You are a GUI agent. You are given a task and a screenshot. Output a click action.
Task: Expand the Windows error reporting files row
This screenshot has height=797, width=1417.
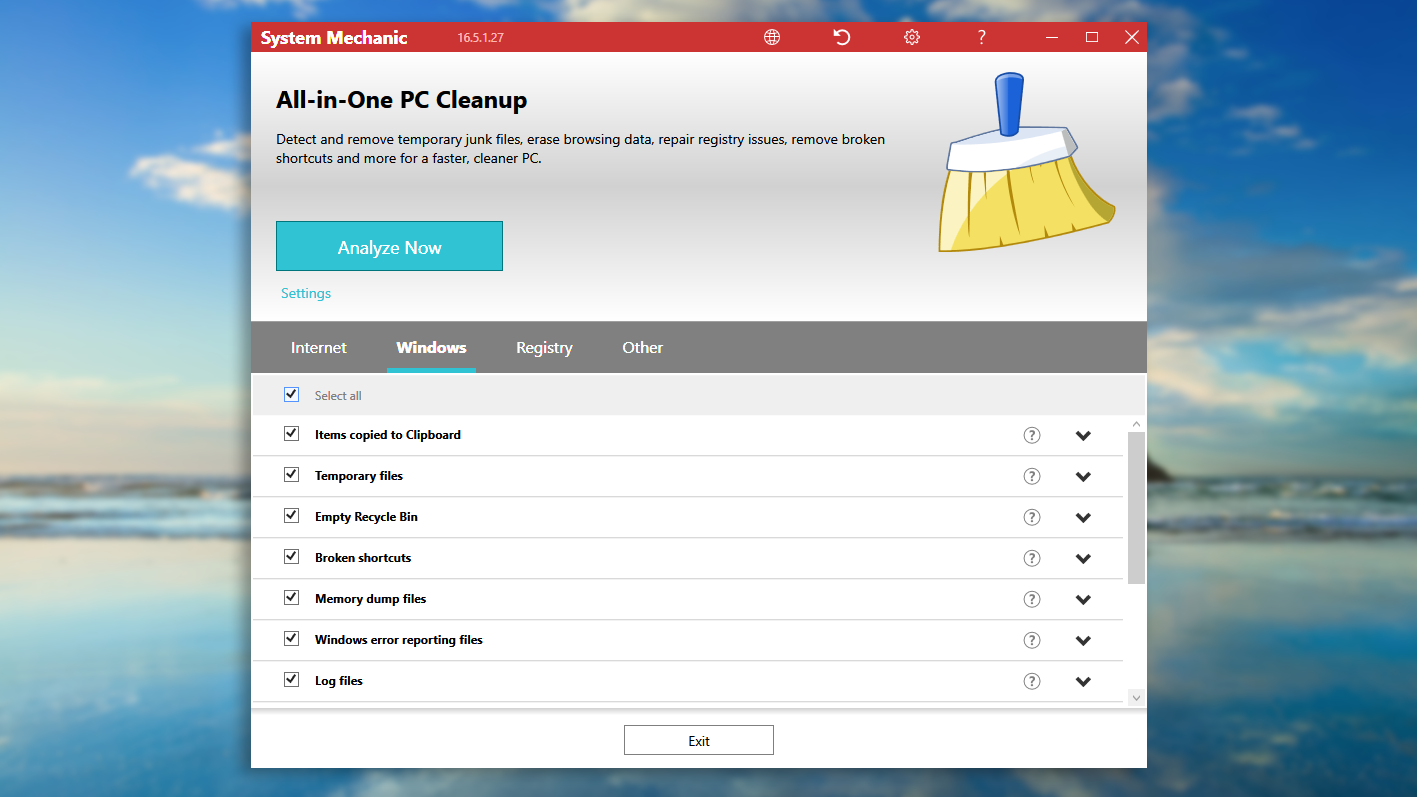(1083, 641)
